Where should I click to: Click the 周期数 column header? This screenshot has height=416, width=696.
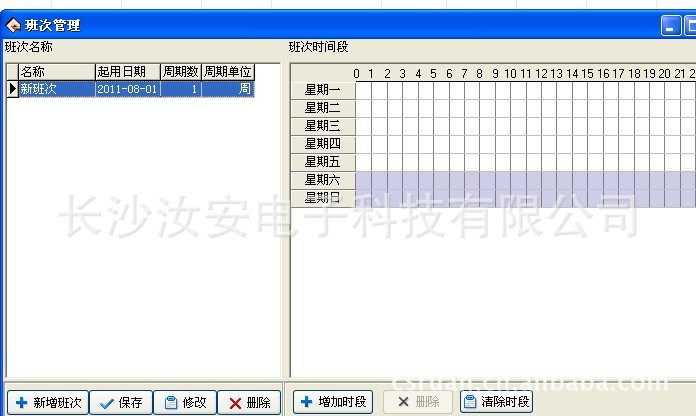click(180, 72)
